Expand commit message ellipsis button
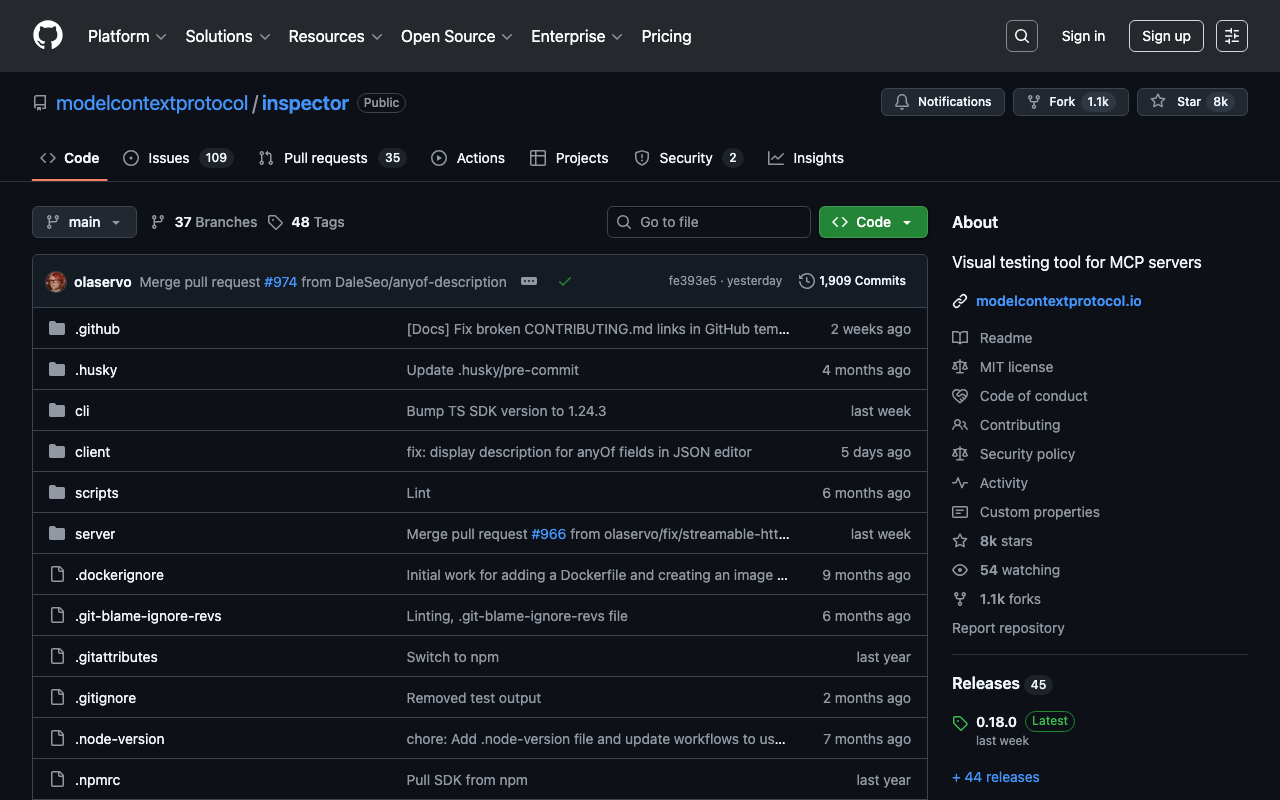Viewport: 1280px width, 800px height. pyautogui.click(x=529, y=282)
